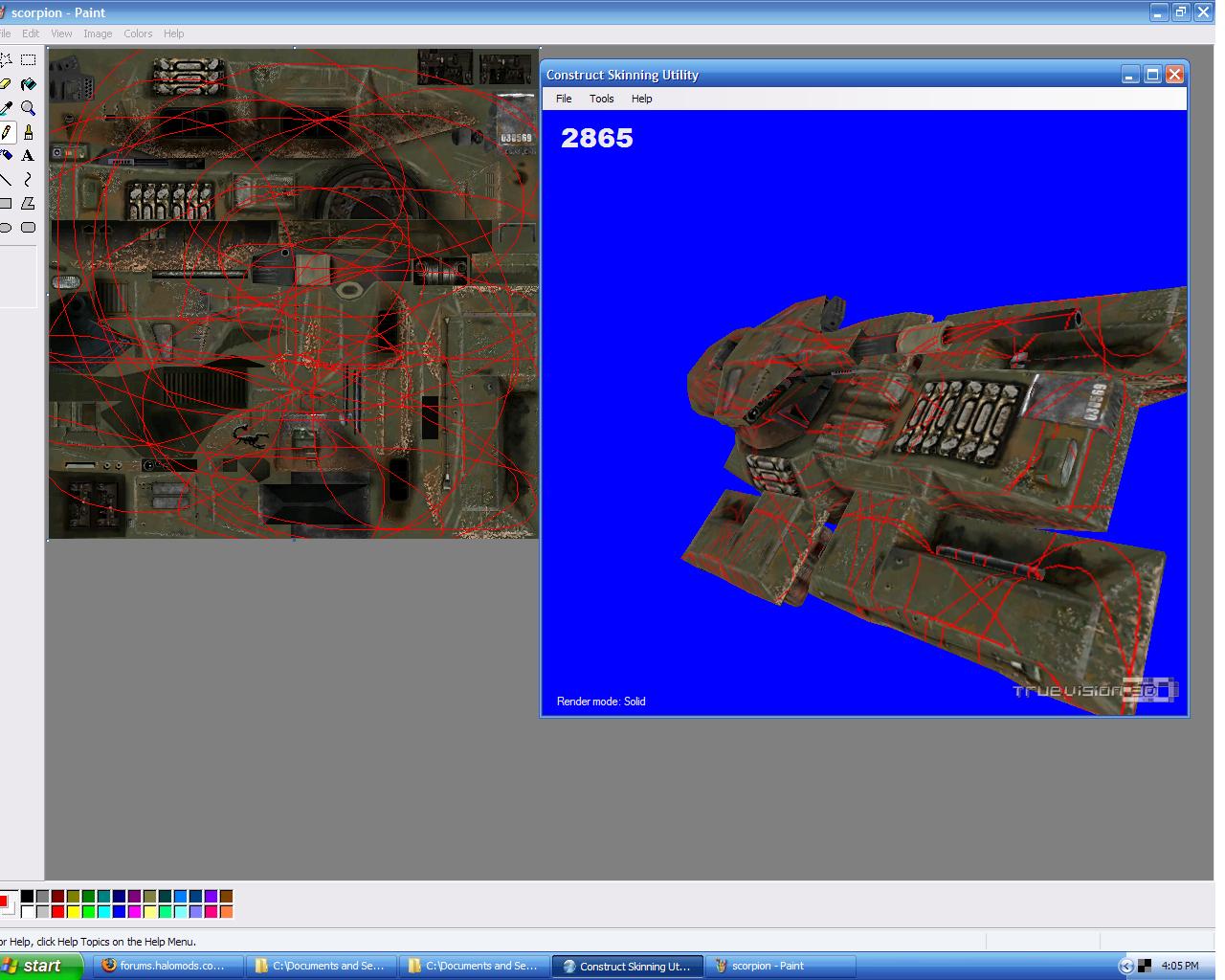
Task: Select the Rectangle shape tool
Action: [x=5, y=203]
